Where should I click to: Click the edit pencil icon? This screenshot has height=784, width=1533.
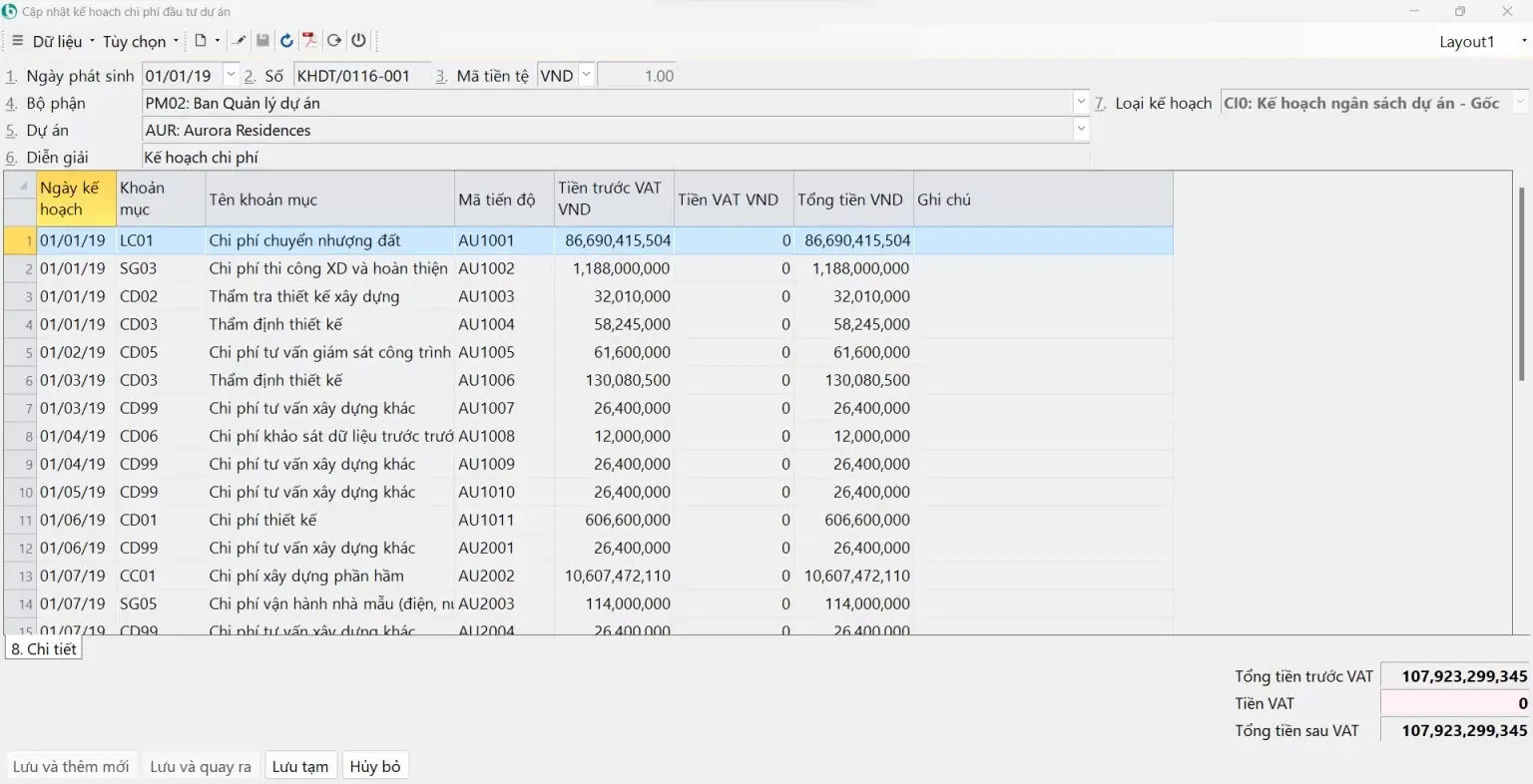pyautogui.click(x=240, y=41)
